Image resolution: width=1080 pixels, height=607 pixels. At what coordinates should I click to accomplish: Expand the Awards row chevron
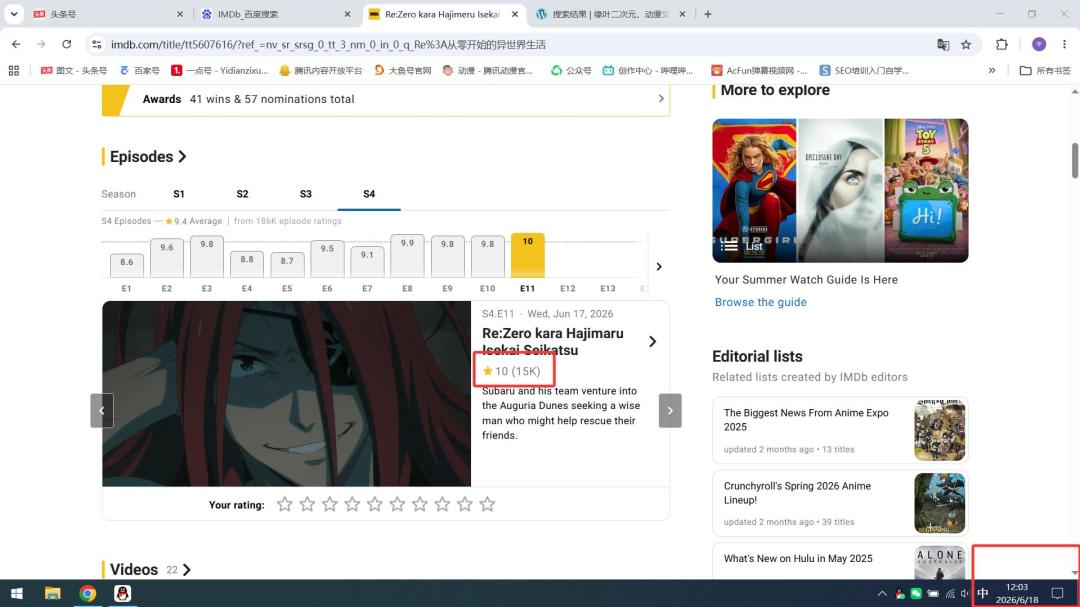tap(661, 99)
